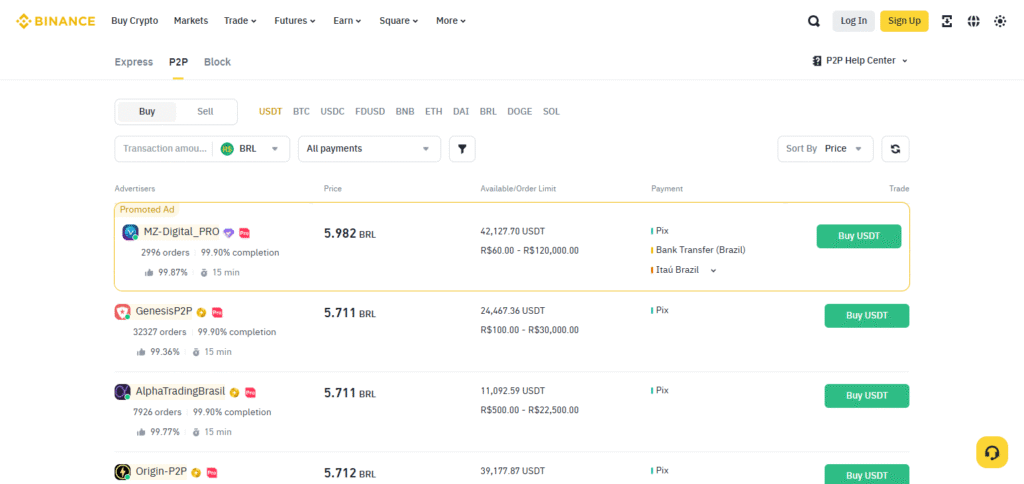Viewport: 1024px width, 484px height.
Task: Click the gold verified badge of Origin-P2P
Action: coord(195,472)
